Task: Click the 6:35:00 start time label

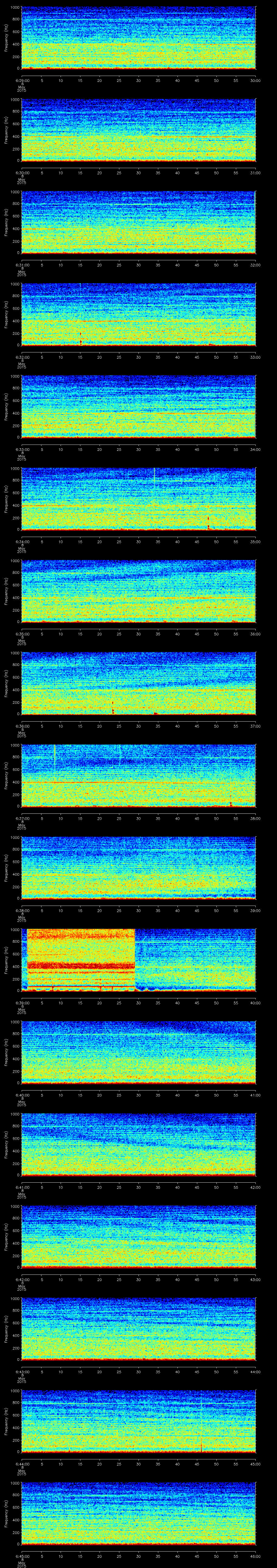Action: tap(22, 634)
